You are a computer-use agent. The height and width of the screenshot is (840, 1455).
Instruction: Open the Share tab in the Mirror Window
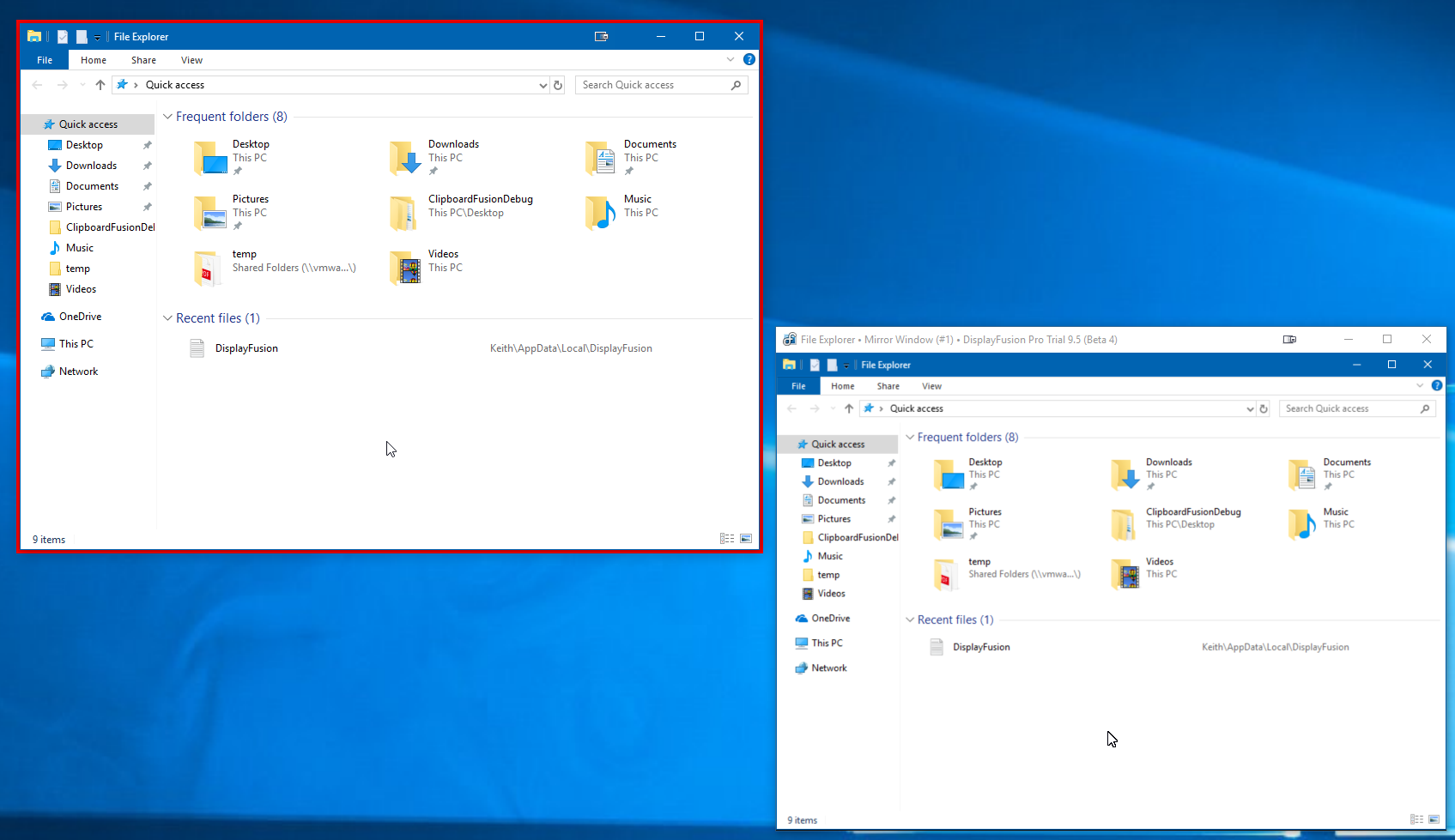(x=888, y=386)
